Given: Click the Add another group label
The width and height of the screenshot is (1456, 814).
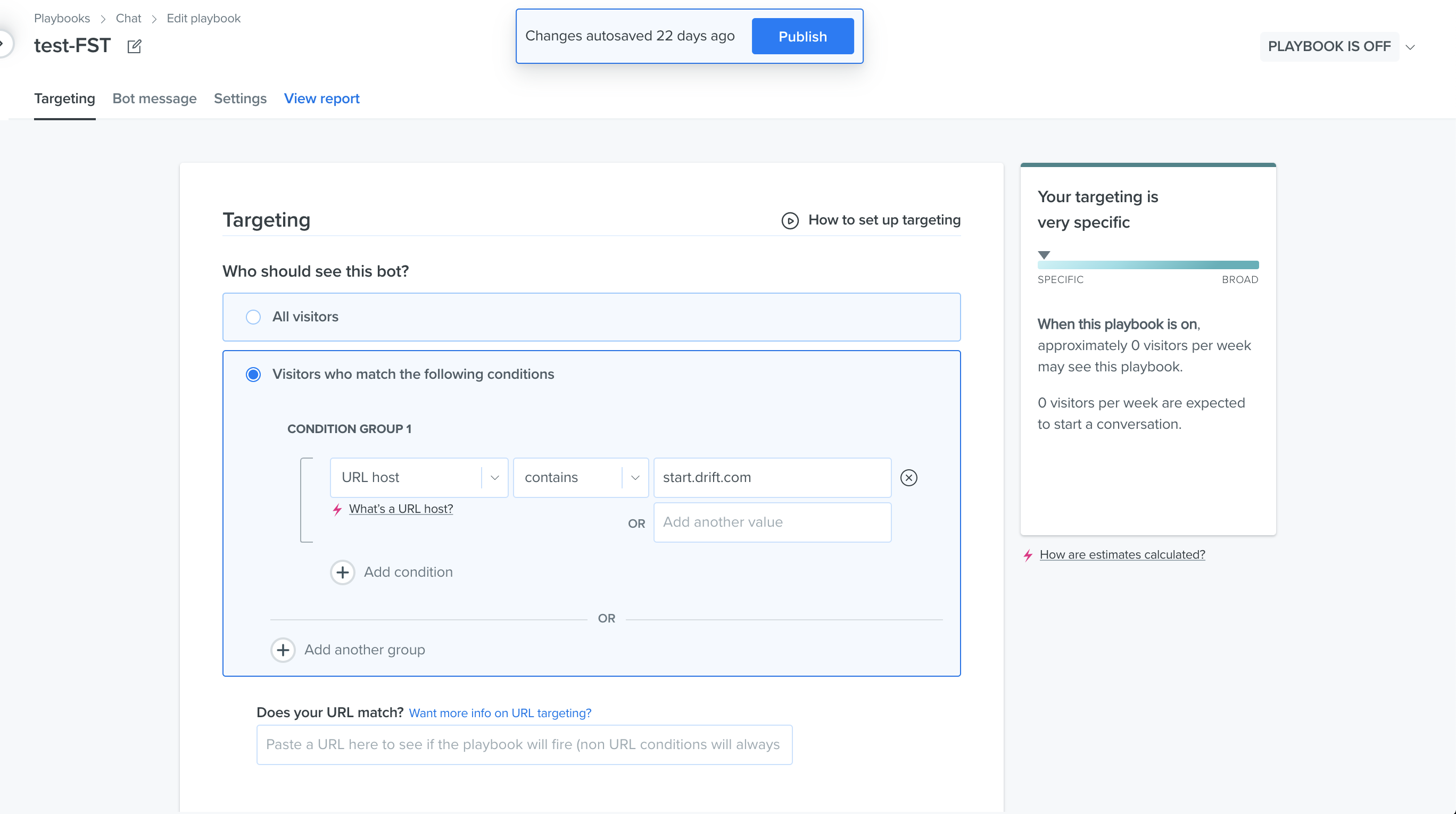Looking at the screenshot, I should pos(365,650).
